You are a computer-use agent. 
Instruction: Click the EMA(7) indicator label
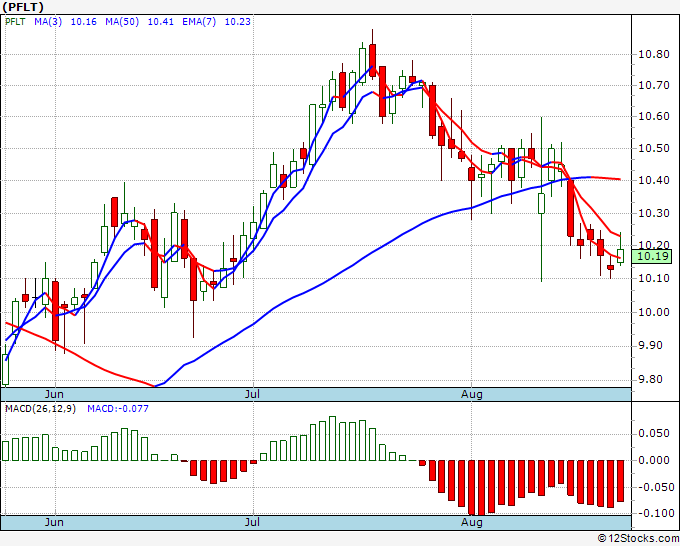(199, 22)
